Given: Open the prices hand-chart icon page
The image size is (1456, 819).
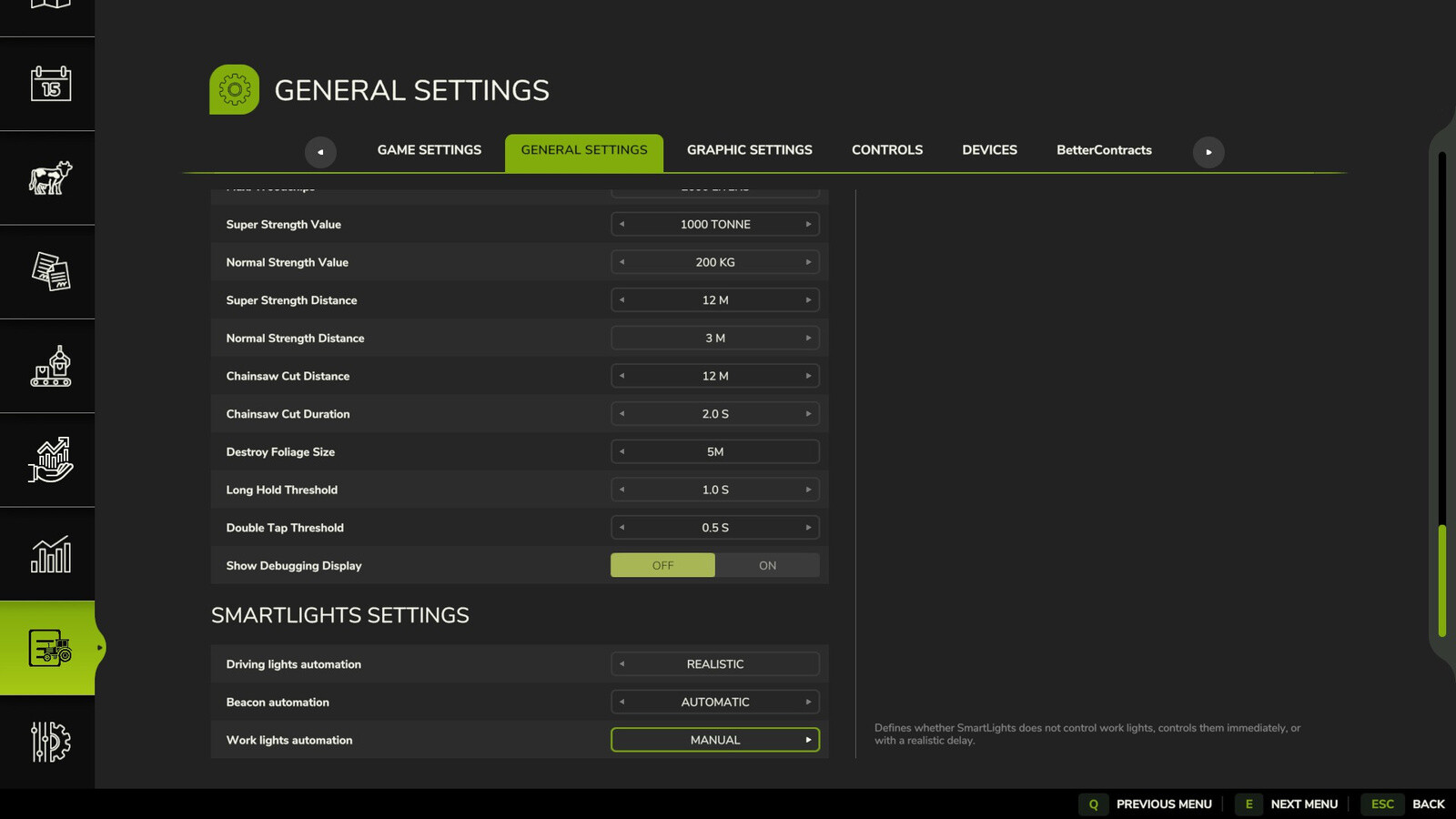Looking at the screenshot, I should (x=50, y=460).
